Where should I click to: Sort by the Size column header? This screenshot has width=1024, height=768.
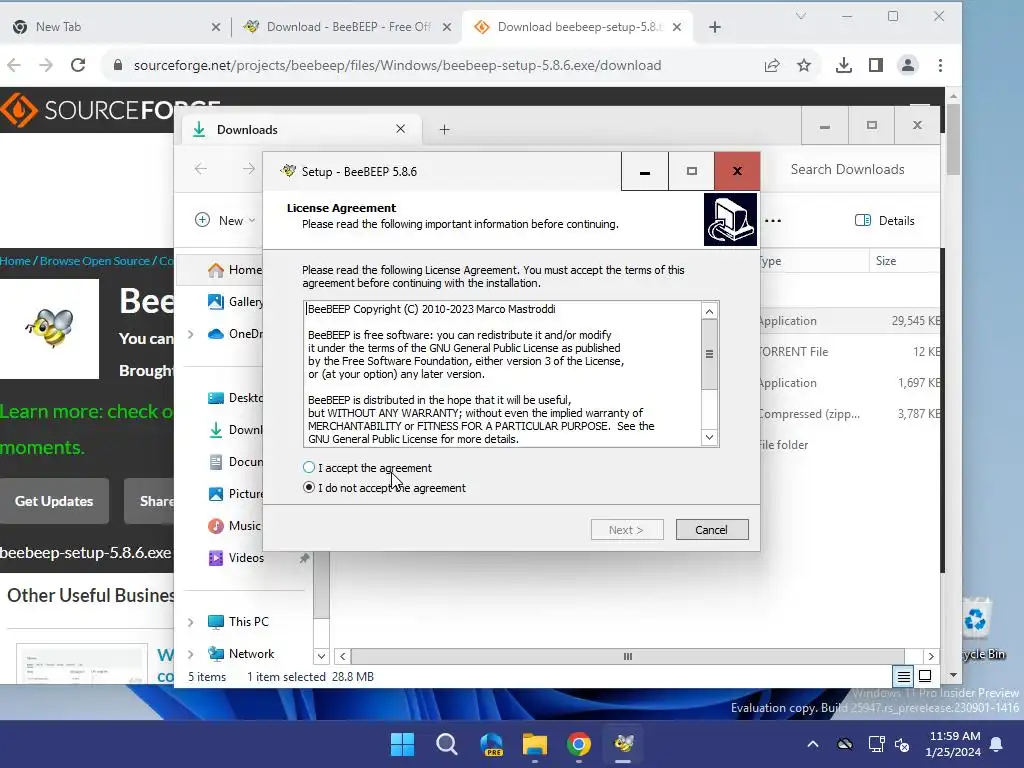[x=904, y=261]
